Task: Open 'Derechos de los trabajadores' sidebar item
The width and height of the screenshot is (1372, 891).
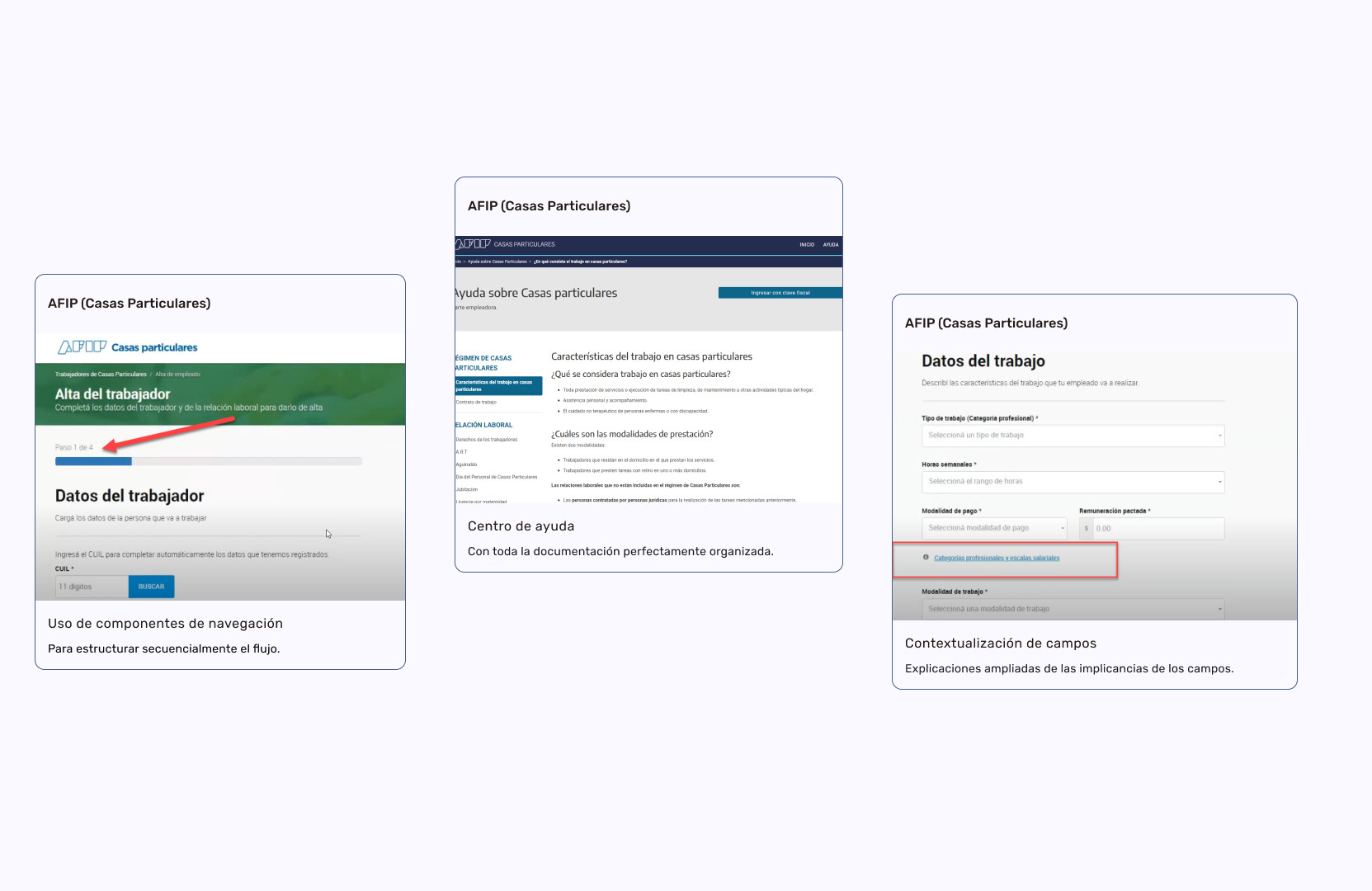Action: point(487,440)
